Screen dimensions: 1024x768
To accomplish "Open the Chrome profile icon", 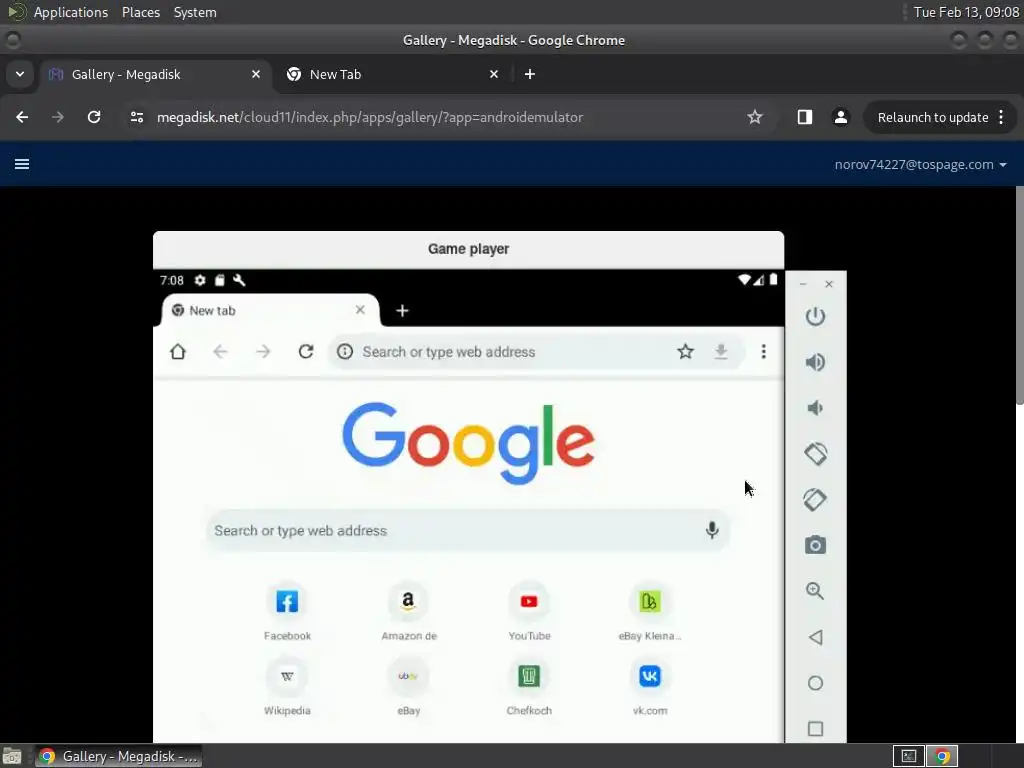I will click(x=840, y=118).
